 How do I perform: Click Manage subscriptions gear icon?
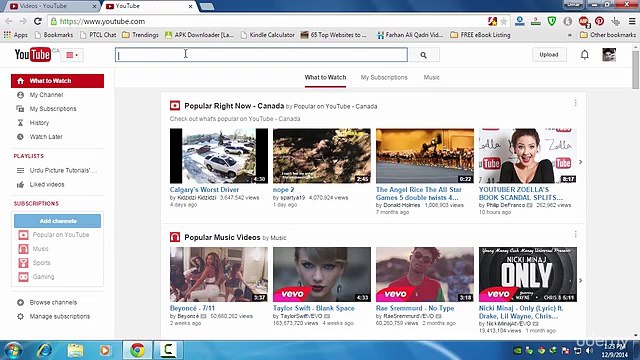[20, 316]
